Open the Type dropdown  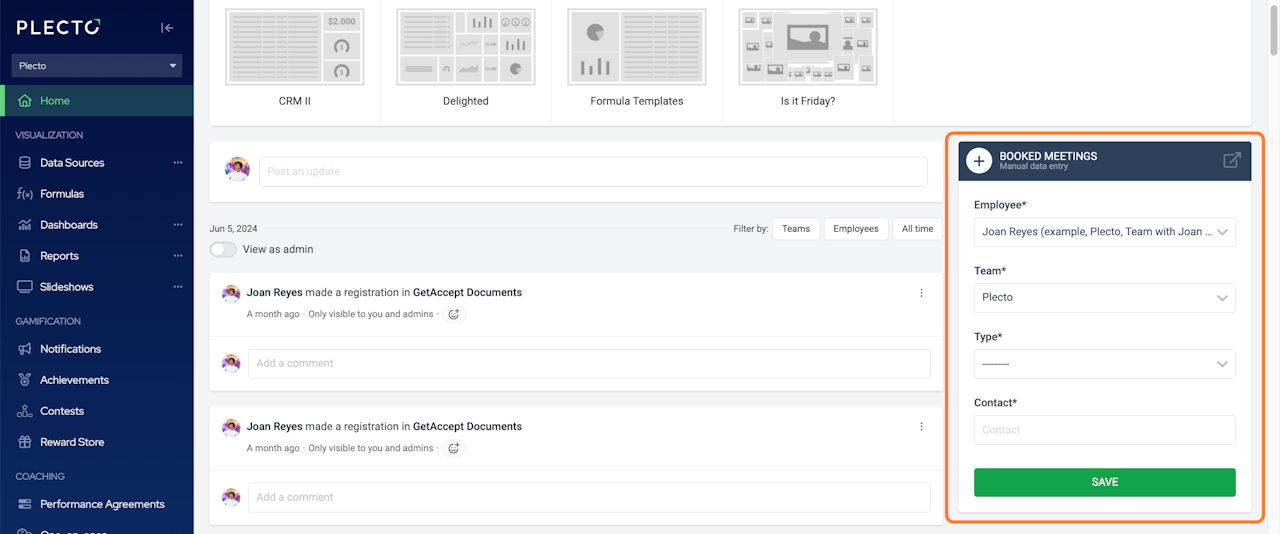pos(1105,364)
